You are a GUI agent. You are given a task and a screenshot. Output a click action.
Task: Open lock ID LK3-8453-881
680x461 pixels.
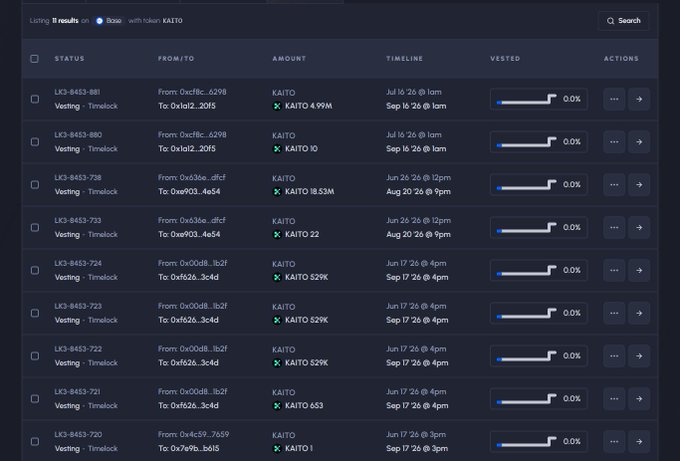pos(77,92)
